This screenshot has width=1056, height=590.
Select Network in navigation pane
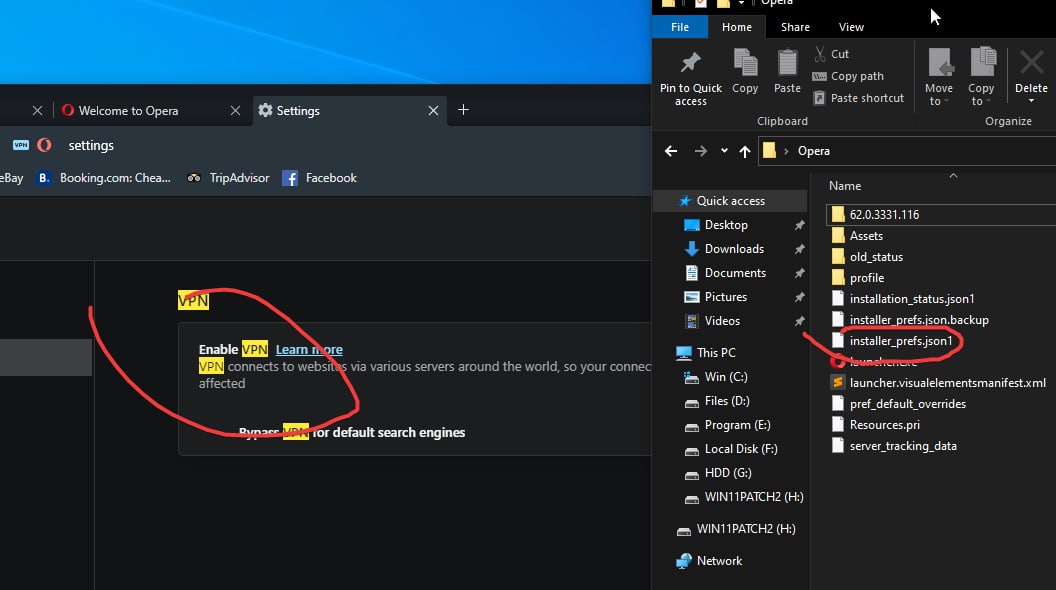point(719,560)
